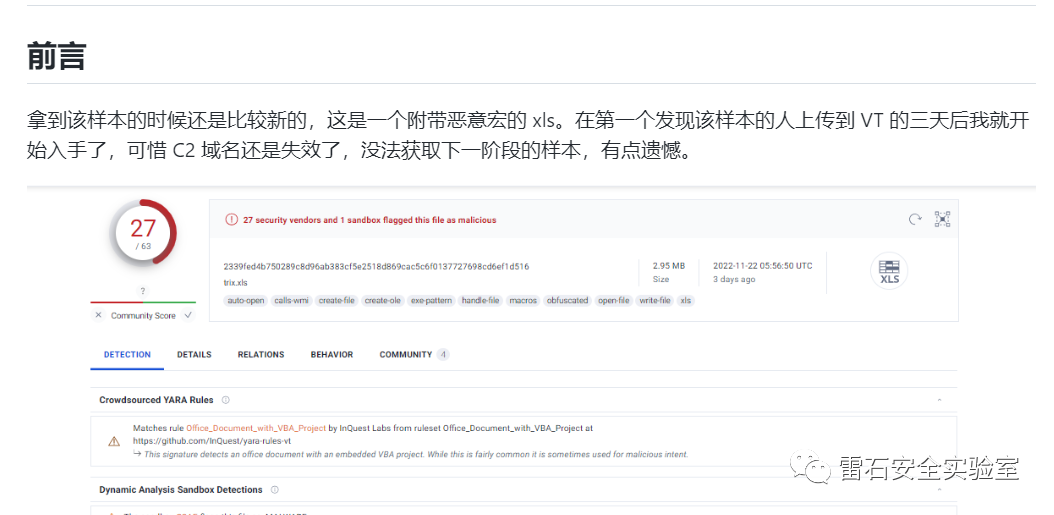Click the exe-pattern tag
This screenshot has height=515, width=1054.
coord(432,301)
